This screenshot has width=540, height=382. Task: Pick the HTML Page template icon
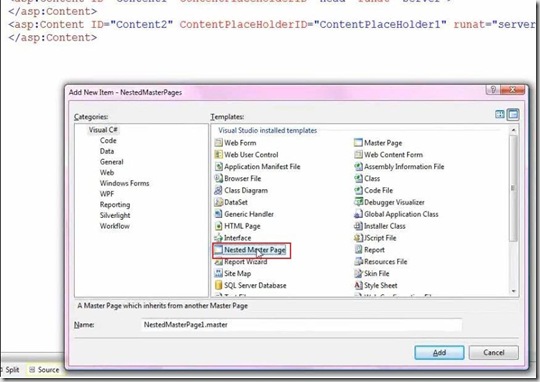pos(218,226)
